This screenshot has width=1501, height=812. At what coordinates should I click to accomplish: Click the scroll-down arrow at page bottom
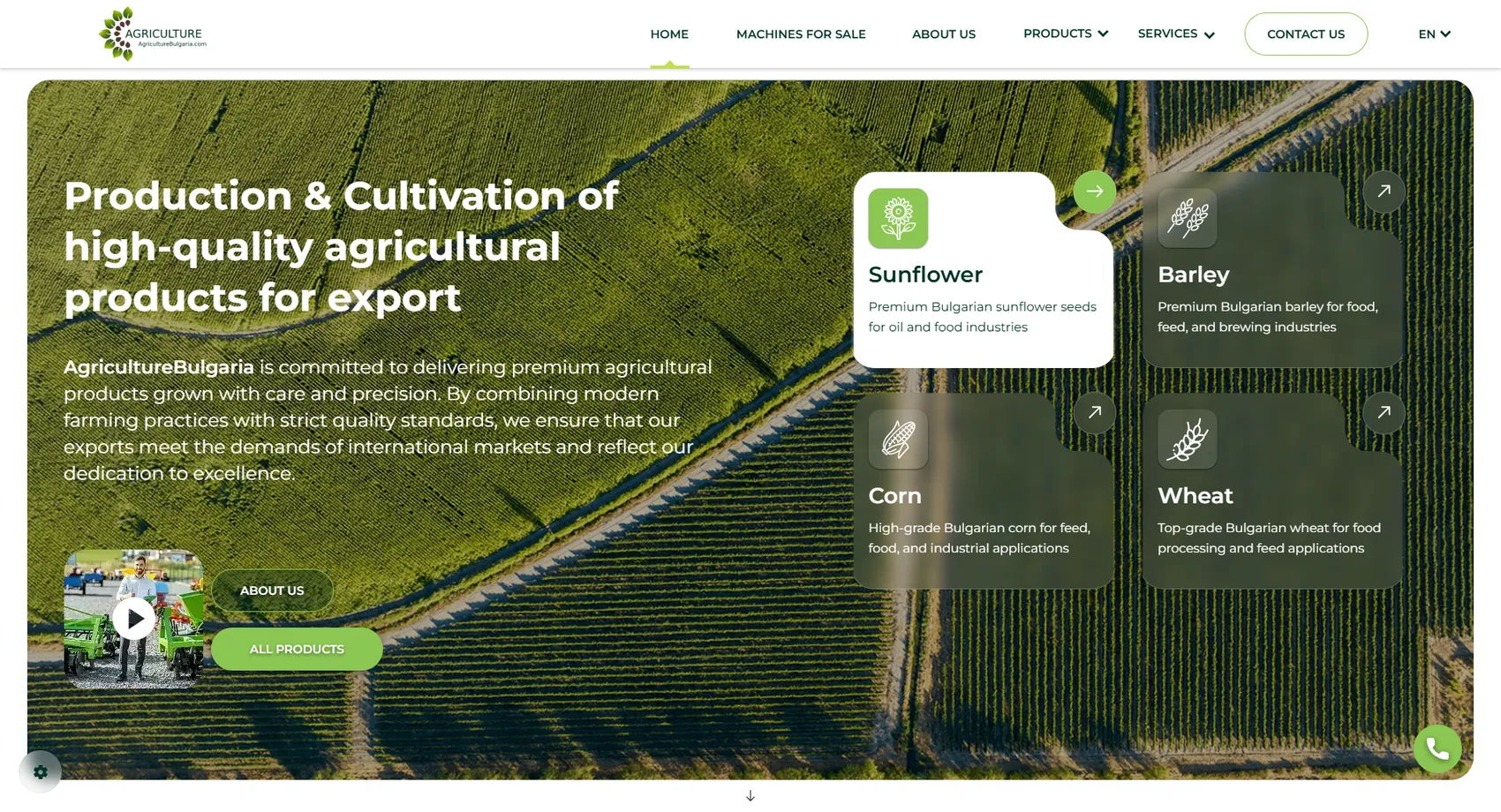[750, 796]
